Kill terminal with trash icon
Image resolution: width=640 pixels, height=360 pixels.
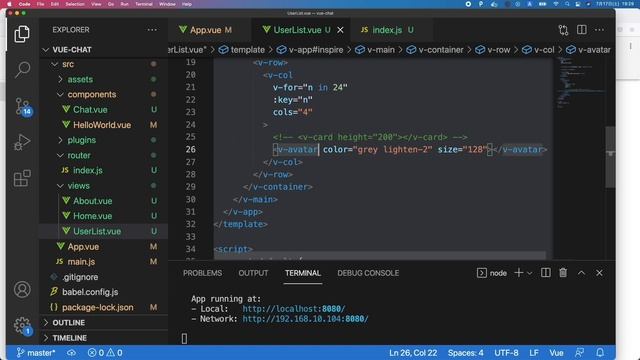(x=563, y=273)
